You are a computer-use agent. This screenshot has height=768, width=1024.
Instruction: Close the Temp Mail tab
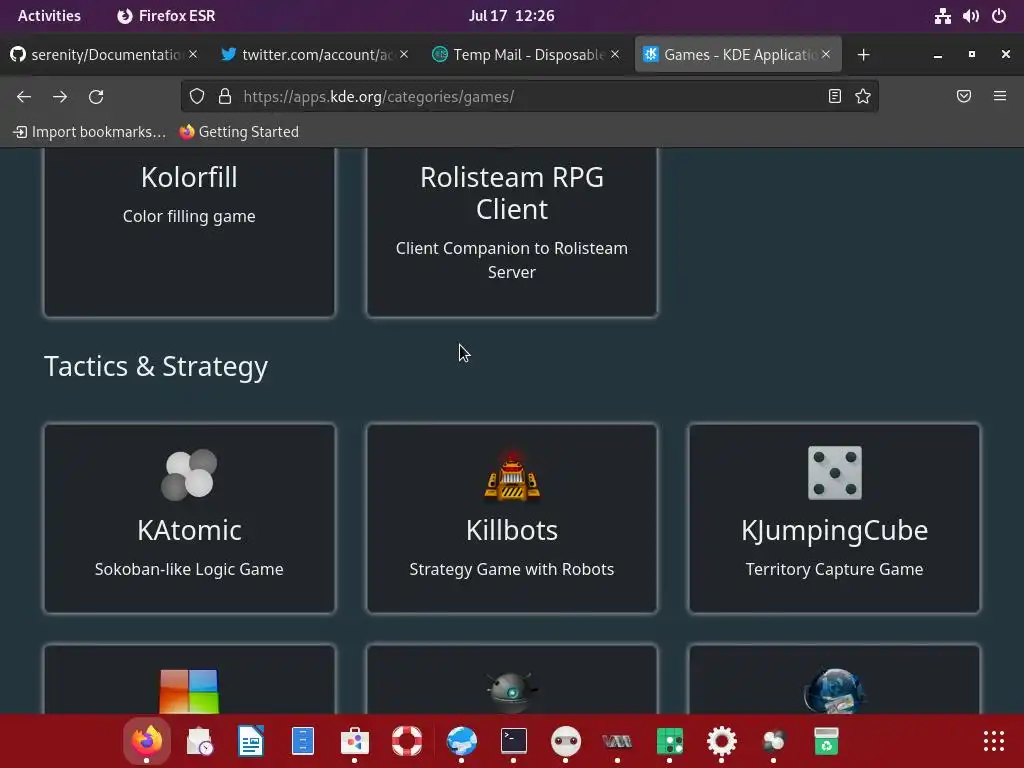click(x=615, y=54)
